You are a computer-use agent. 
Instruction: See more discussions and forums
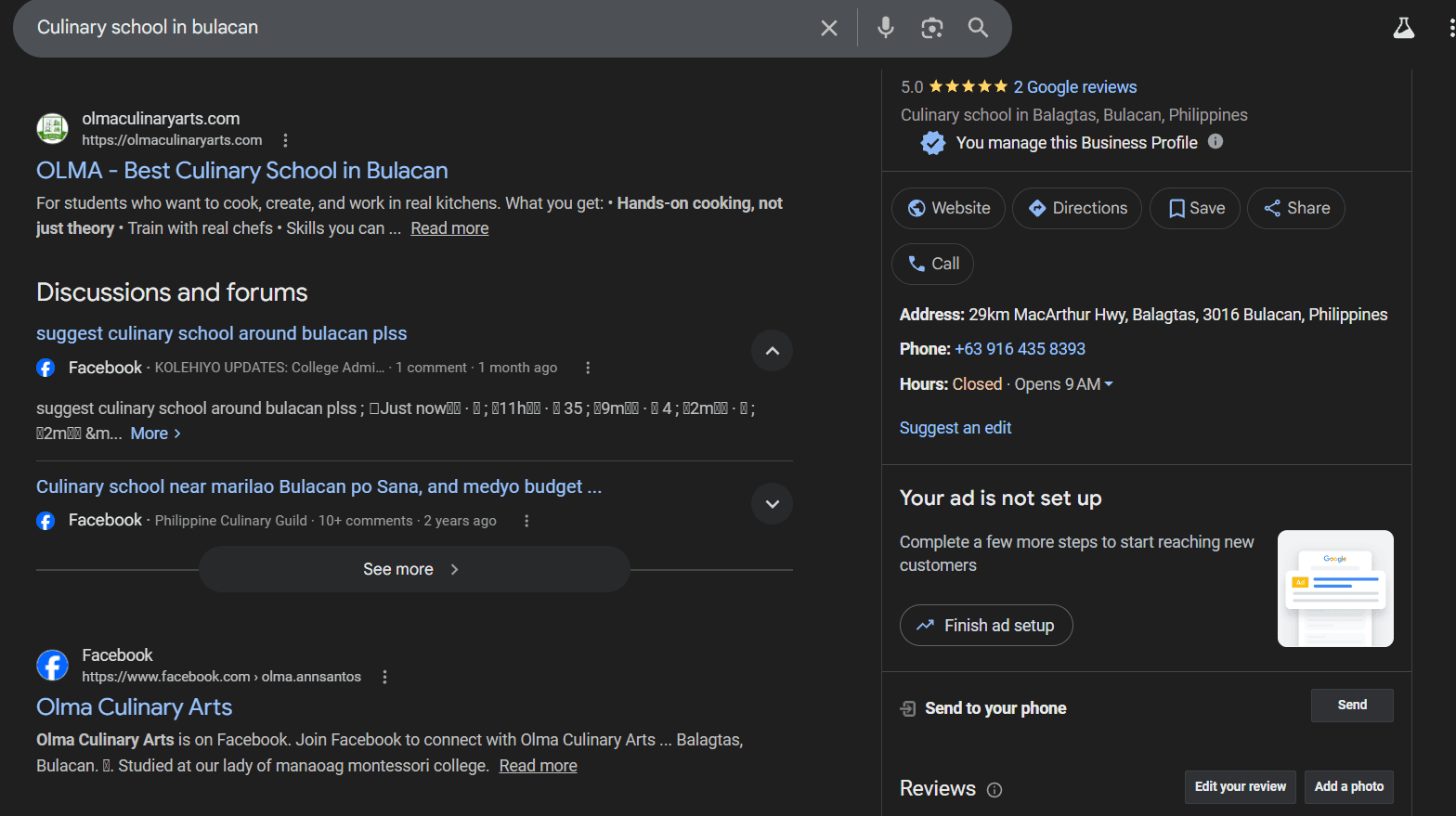(x=414, y=569)
